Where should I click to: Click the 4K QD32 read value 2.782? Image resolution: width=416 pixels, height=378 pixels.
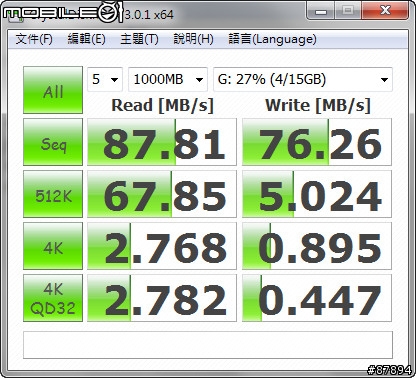click(162, 298)
